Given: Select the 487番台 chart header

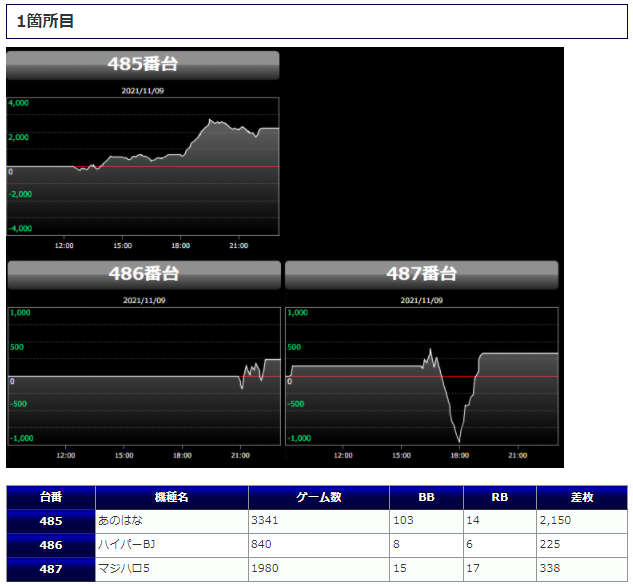Looking at the screenshot, I should coord(421,275).
